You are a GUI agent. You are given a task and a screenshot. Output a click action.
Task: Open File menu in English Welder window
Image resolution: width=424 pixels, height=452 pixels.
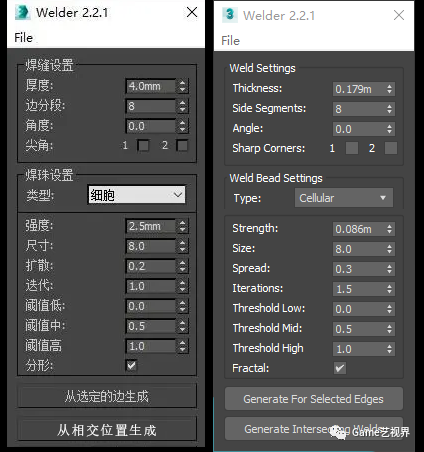(230, 41)
